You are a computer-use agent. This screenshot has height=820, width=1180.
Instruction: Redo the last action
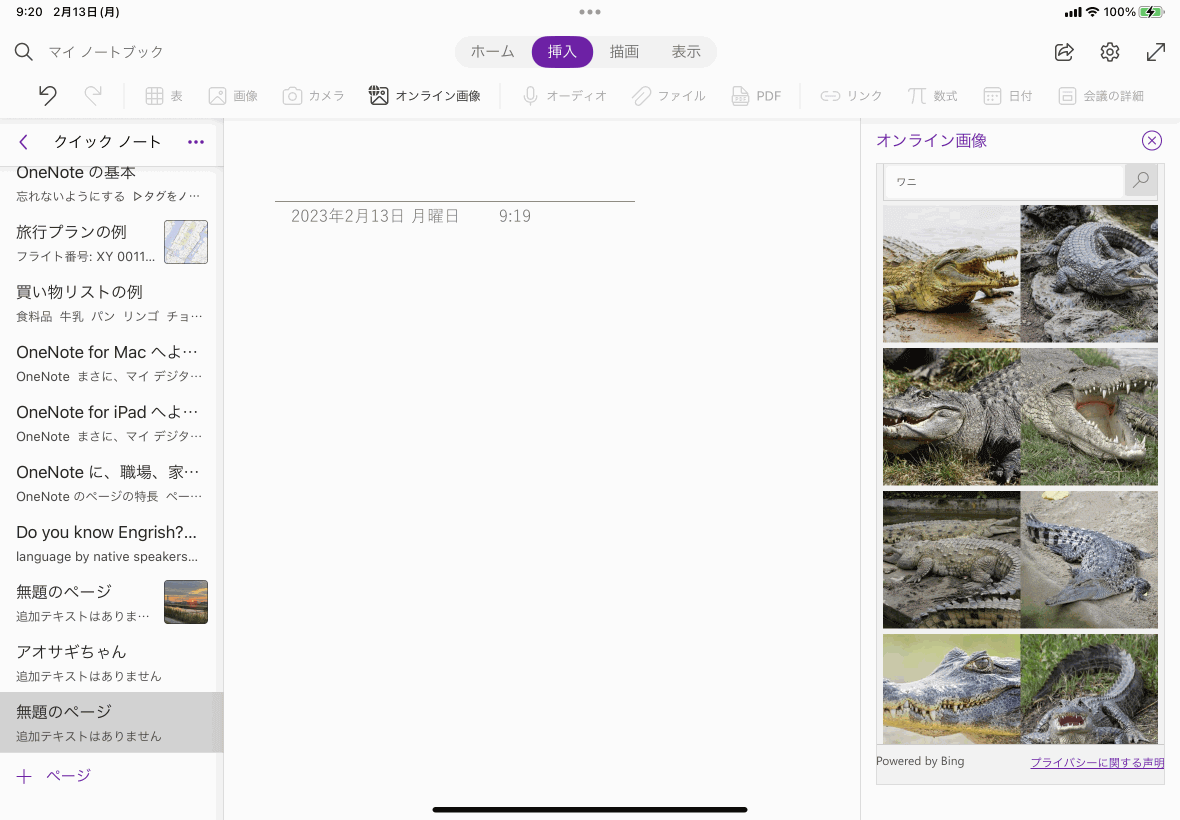(93, 96)
